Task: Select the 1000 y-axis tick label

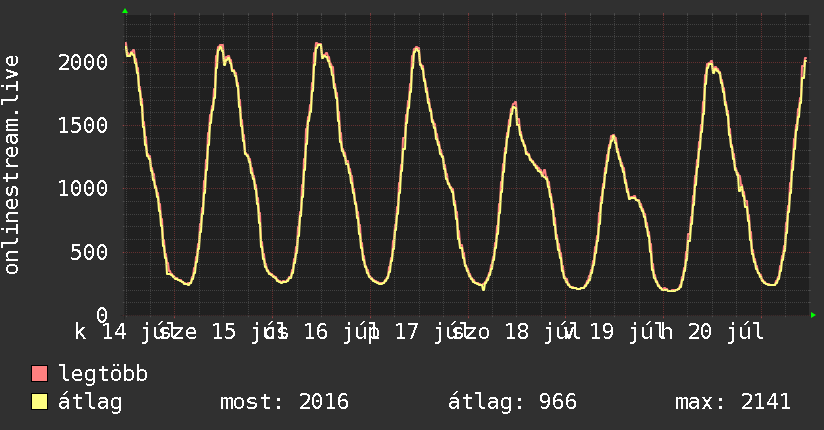Action: point(83,189)
